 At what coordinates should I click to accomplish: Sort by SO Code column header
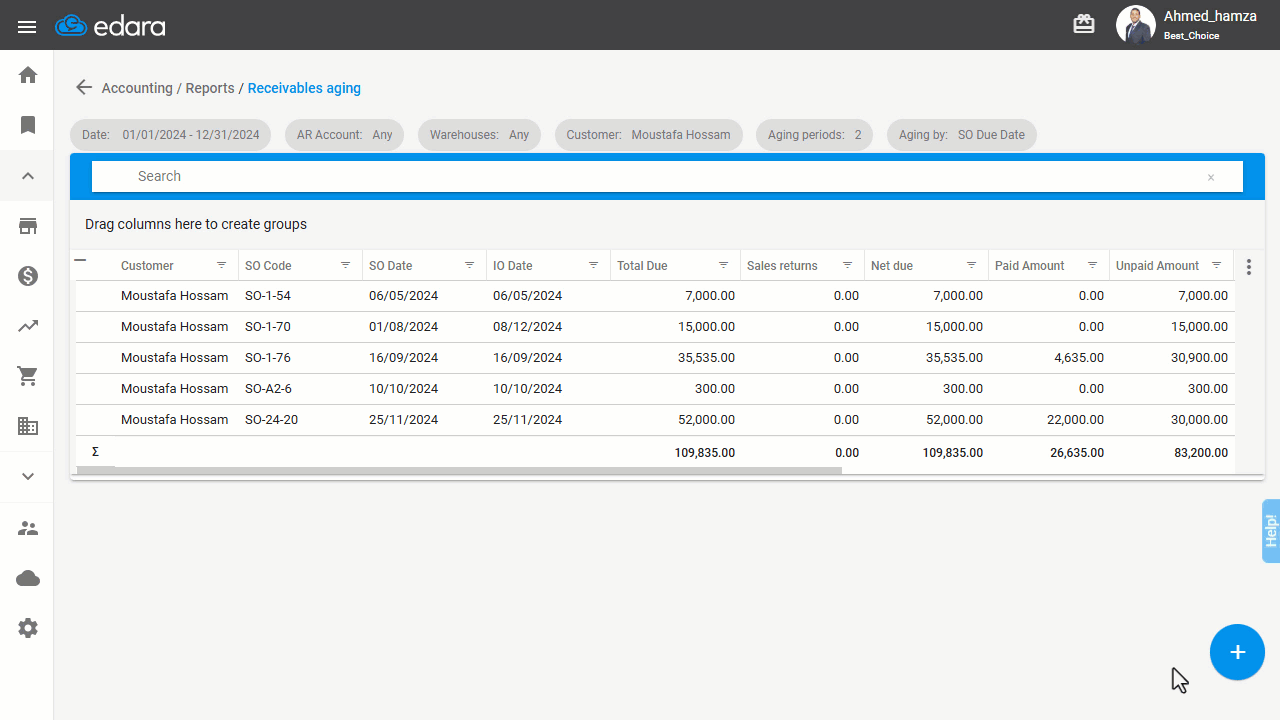(x=268, y=266)
